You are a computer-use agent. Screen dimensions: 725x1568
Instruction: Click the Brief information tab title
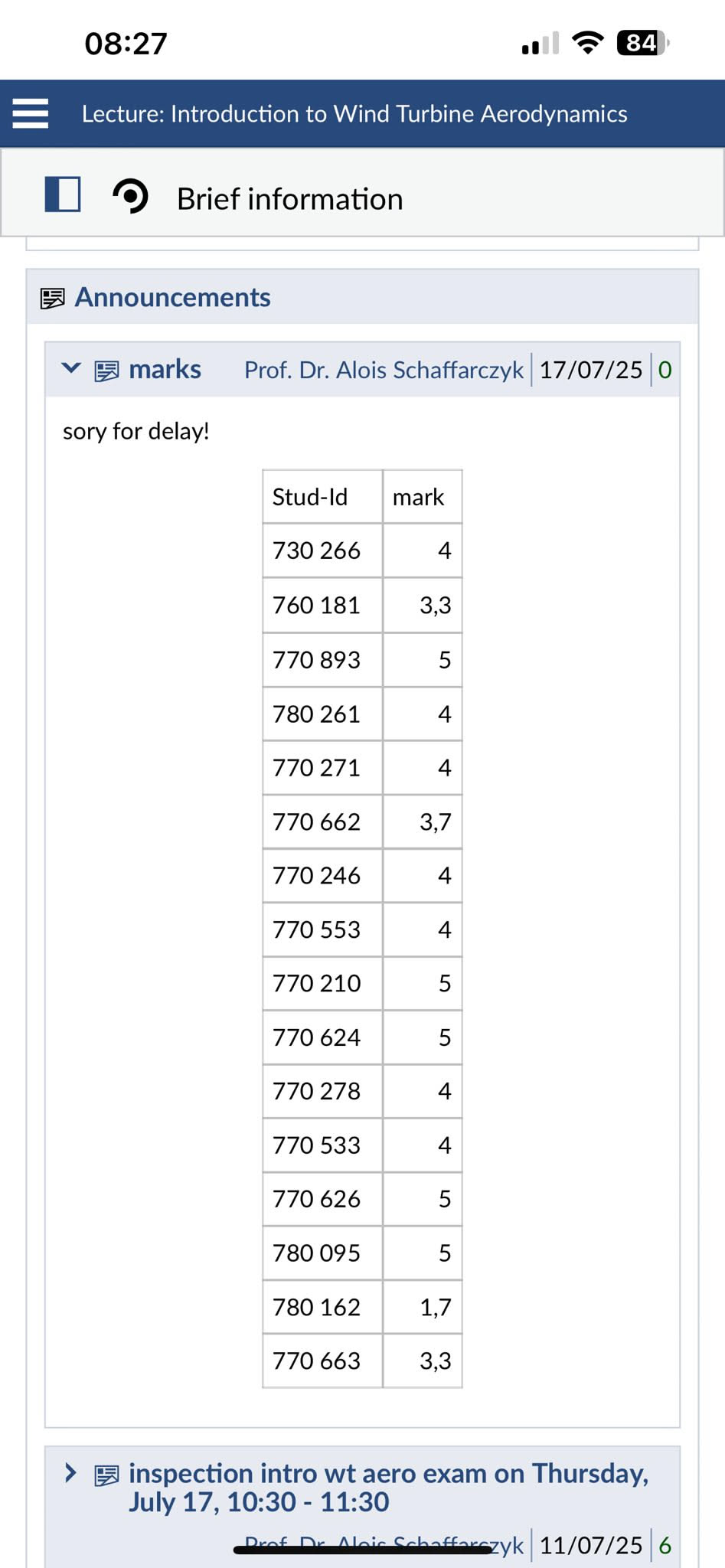pyautogui.click(x=289, y=199)
